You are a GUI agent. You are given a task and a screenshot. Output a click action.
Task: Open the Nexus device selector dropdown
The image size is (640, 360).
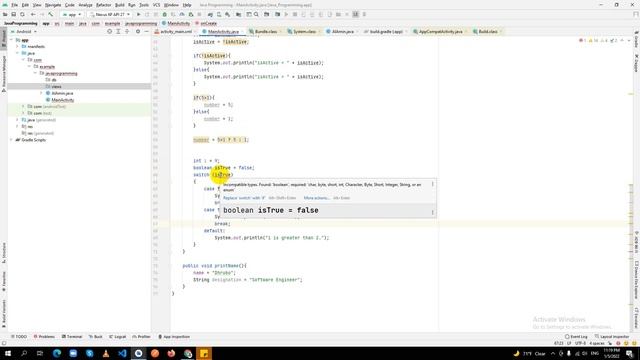(x=109, y=14)
